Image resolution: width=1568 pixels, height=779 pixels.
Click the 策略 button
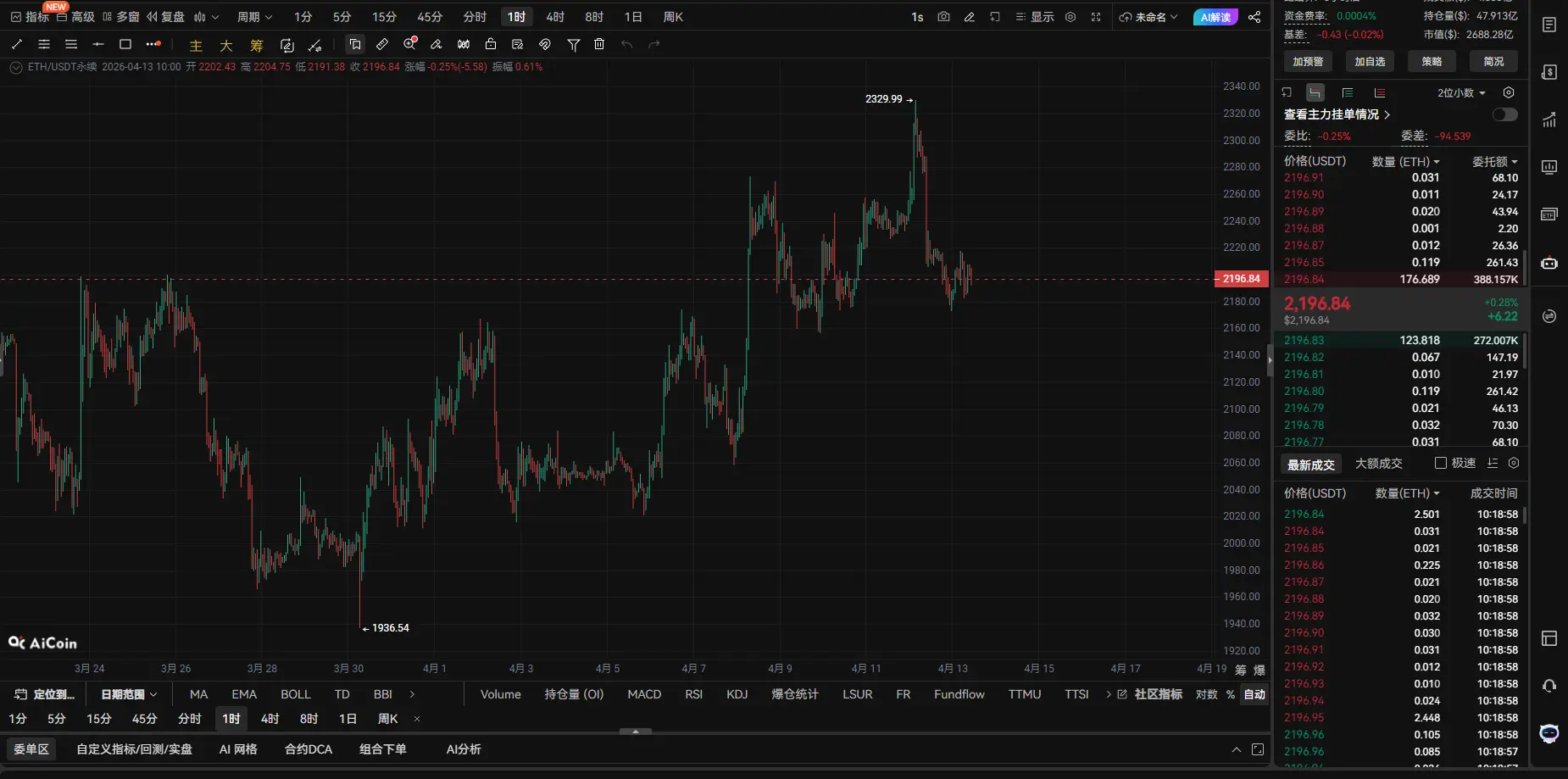1432,61
